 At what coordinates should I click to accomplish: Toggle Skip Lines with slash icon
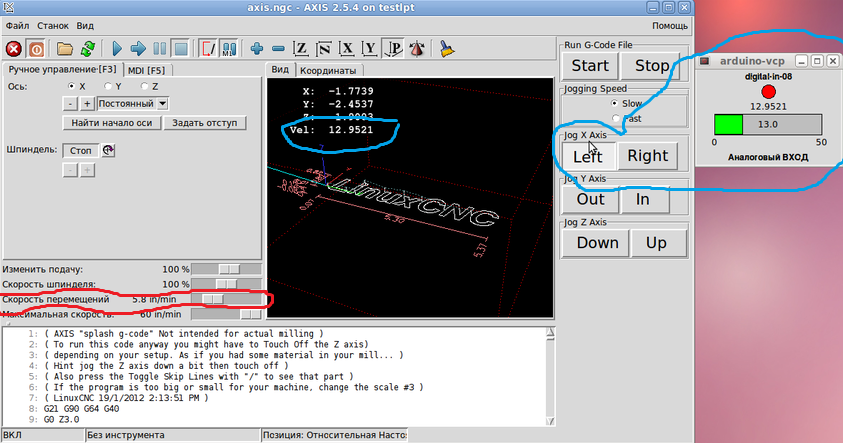208,49
